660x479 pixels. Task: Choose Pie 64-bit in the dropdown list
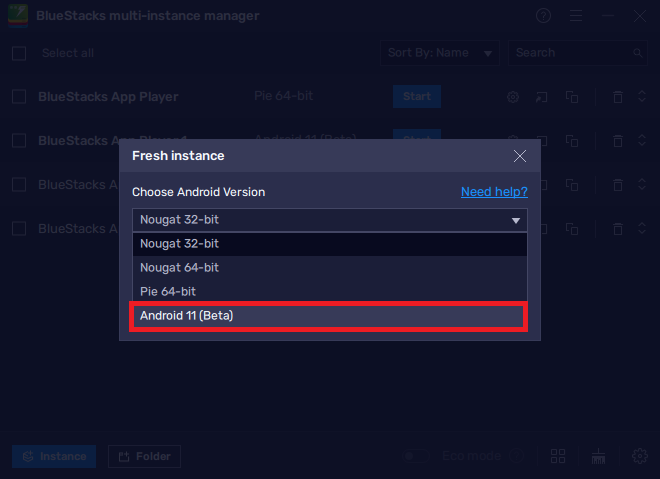tap(330, 291)
